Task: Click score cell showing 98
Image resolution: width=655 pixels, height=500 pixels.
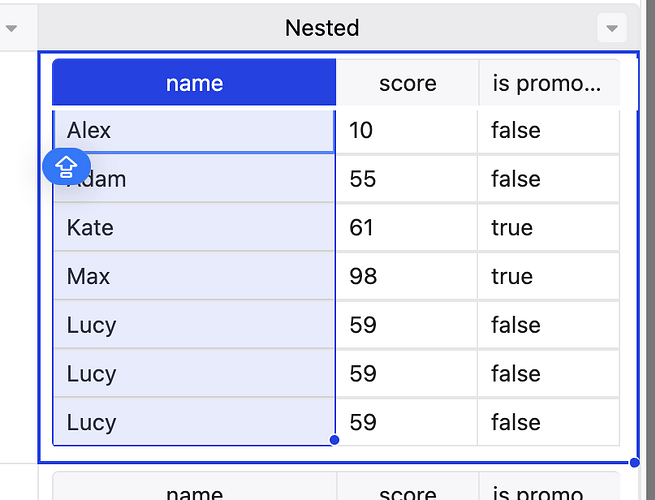Action: click(x=407, y=276)
